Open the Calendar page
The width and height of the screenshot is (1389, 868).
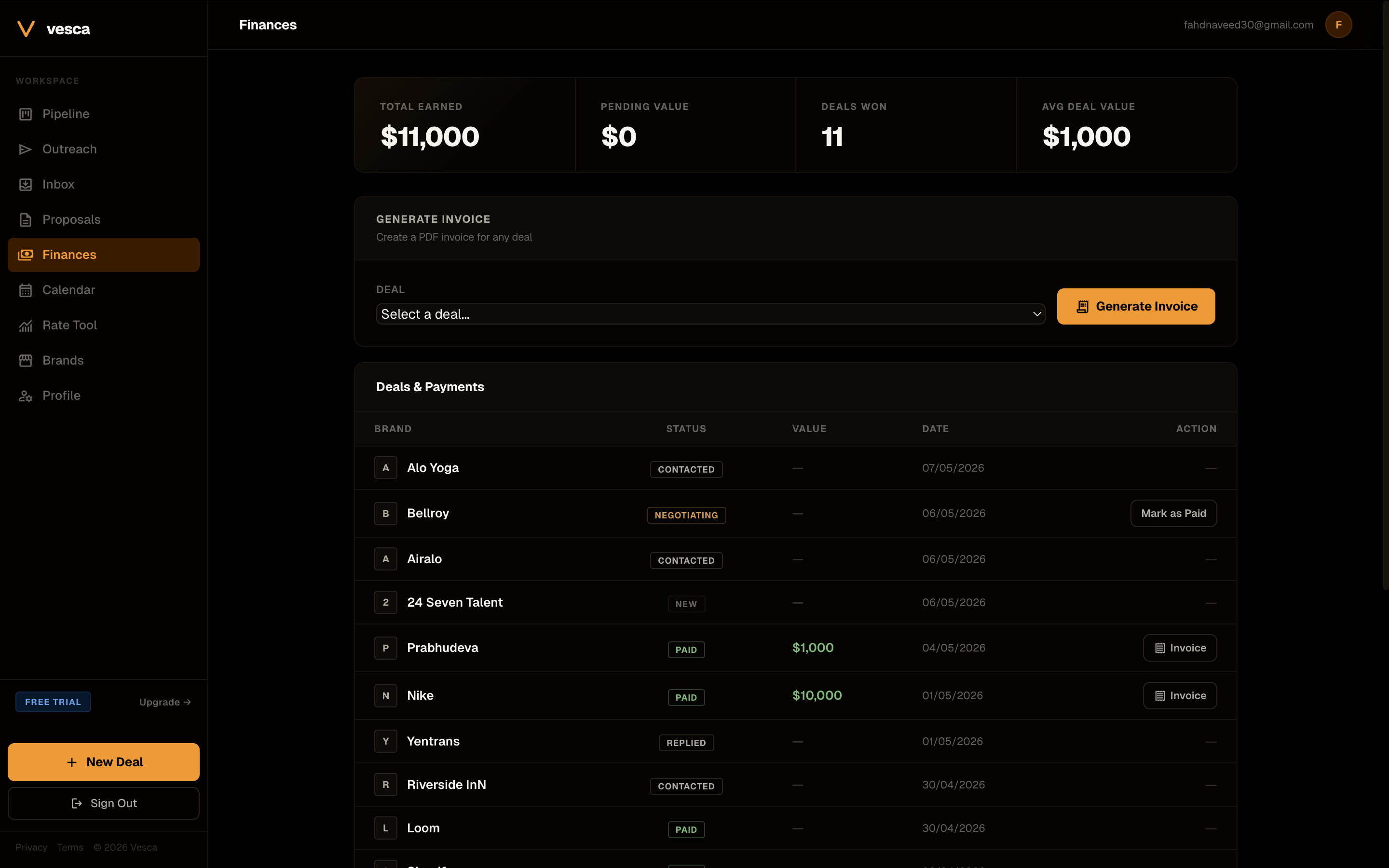[x=103, y=290]
